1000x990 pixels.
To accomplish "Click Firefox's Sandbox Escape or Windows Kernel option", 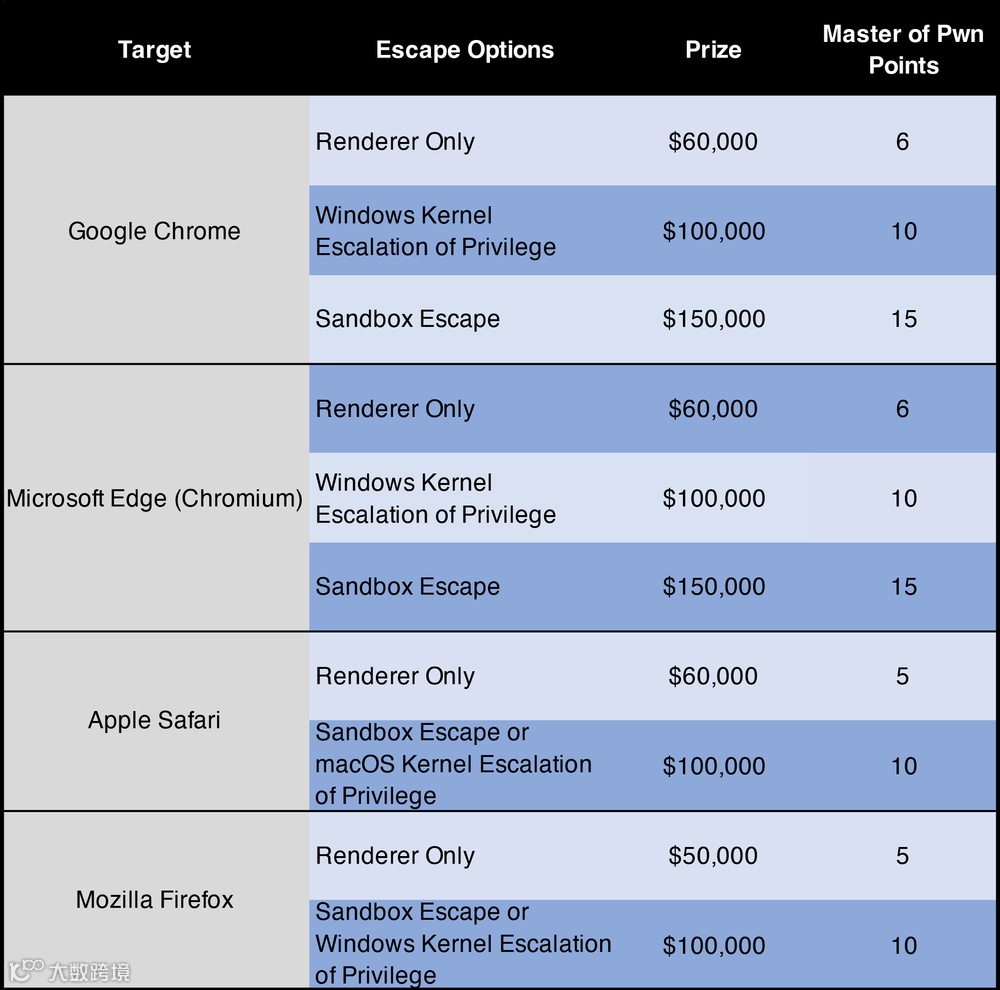I will point(463,944).
